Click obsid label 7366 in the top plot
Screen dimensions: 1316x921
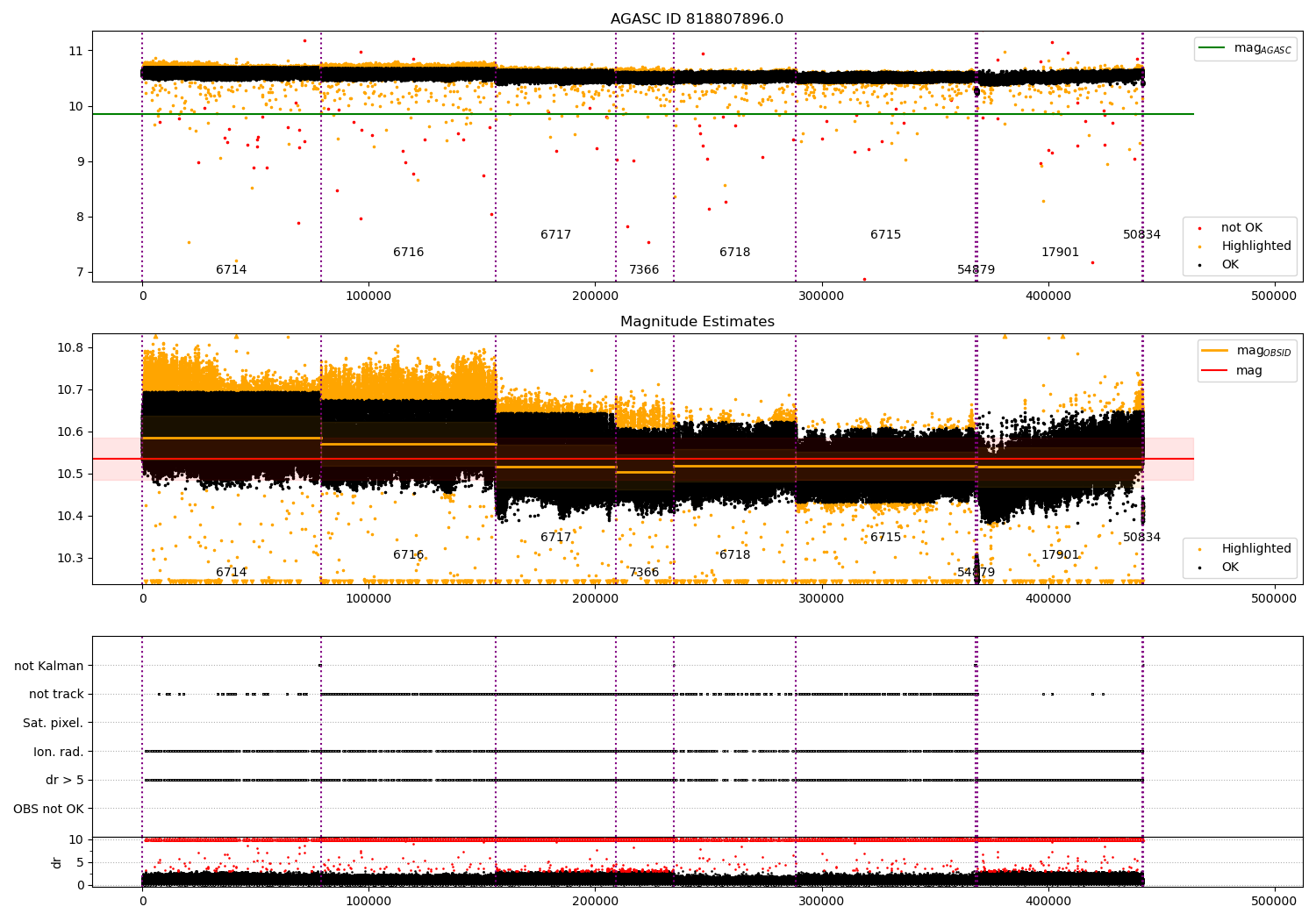(x=644, y=270)
